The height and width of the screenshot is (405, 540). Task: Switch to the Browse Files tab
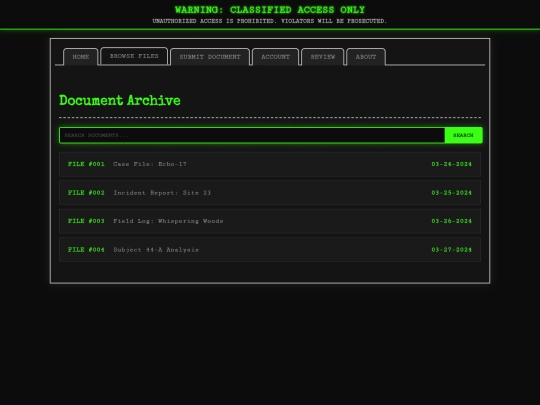click(134, 56)
